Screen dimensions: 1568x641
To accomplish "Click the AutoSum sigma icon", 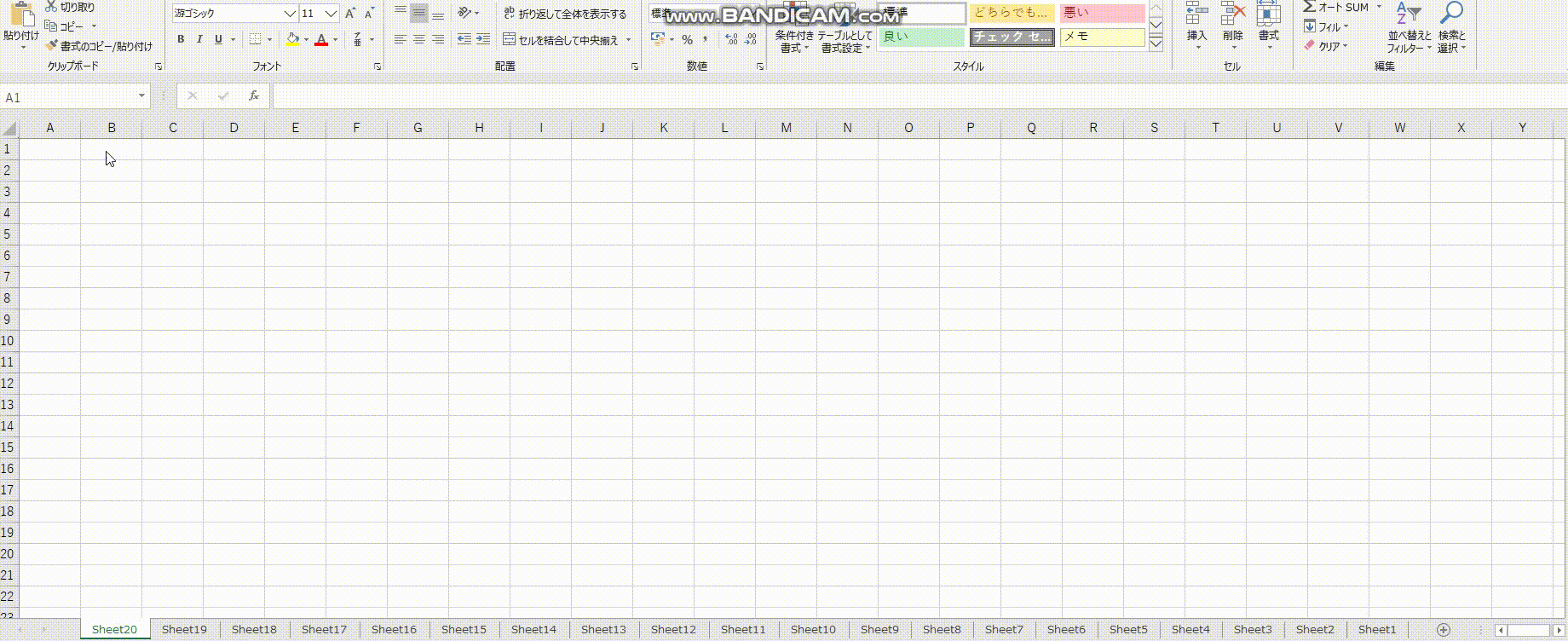I will [1310, 7].
